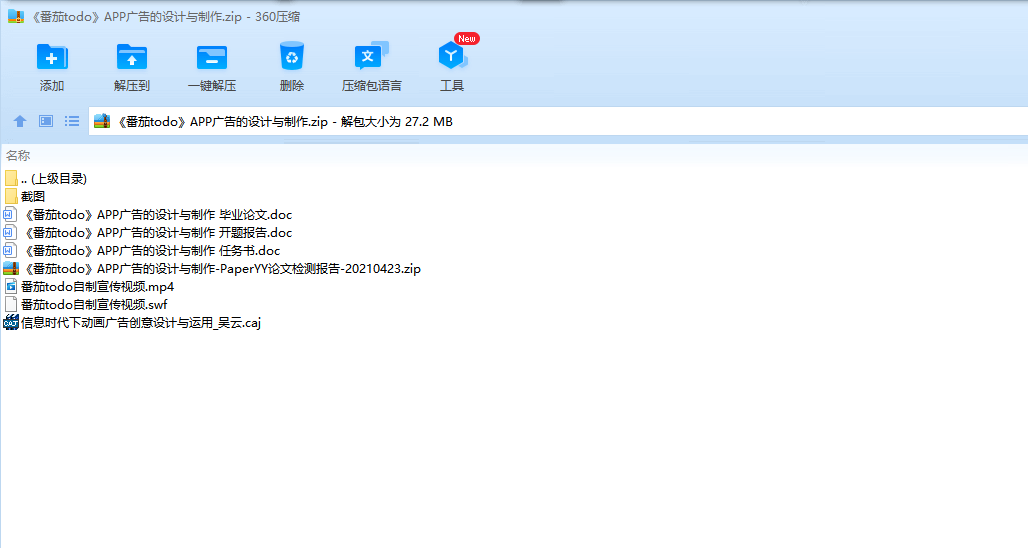Click the folder icon of 截图
The height and width of the screenshot is (548, 1028).
(10, 196)
